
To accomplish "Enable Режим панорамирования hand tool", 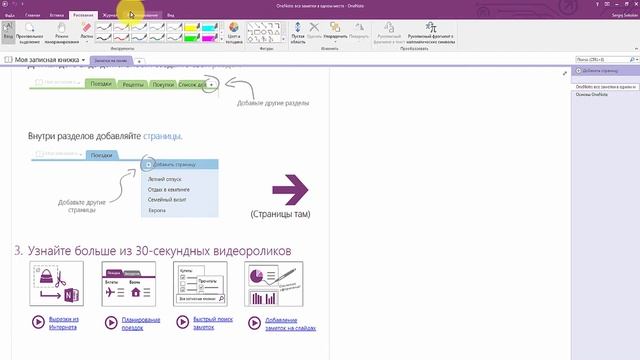I will pyautogui.click(x=62, y=33).
